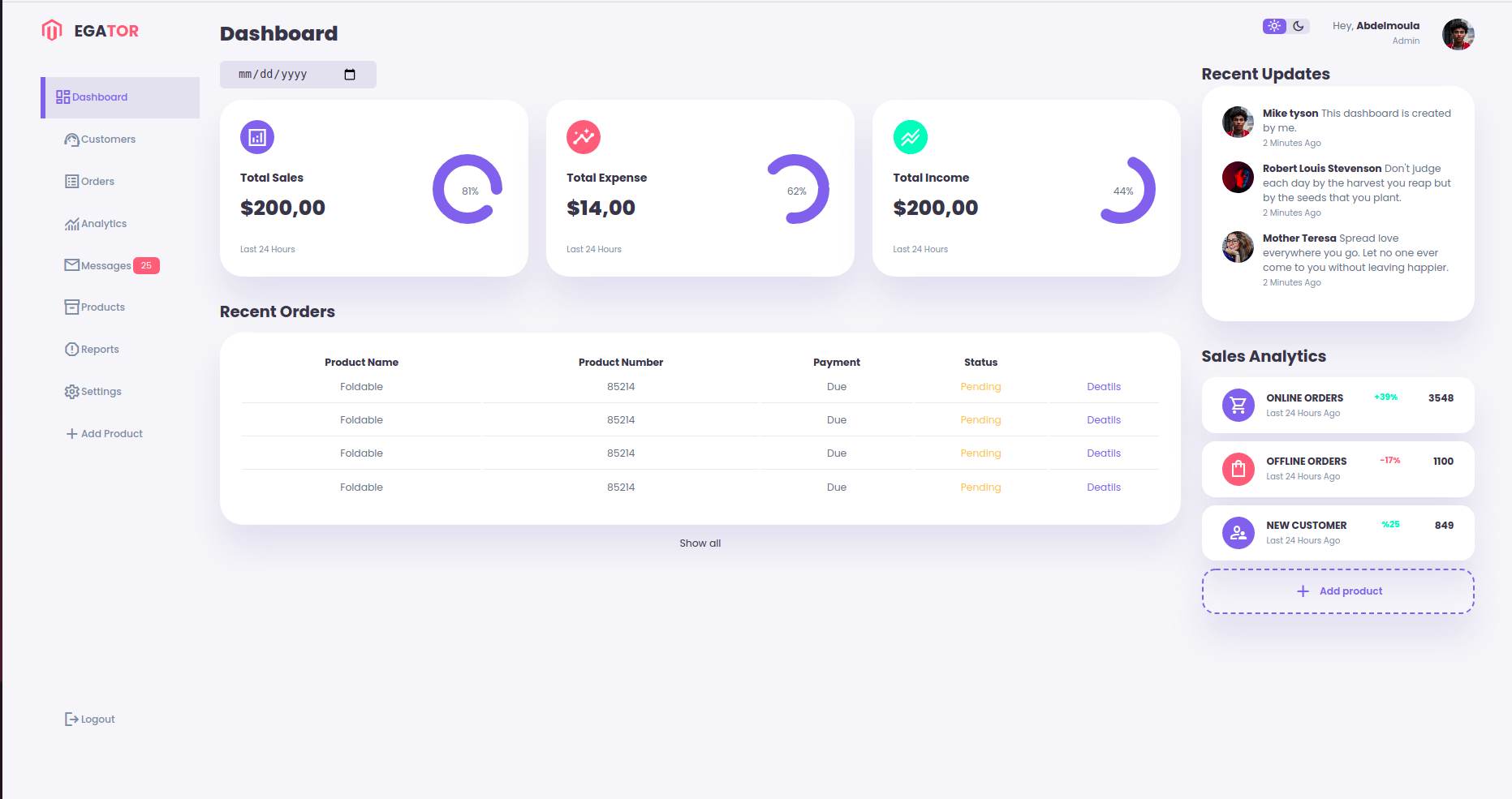Viewport: 1512px width, 799px height.
Task: Open Deatils for the first Foldable order
Action: click(x=1104, y=386)
